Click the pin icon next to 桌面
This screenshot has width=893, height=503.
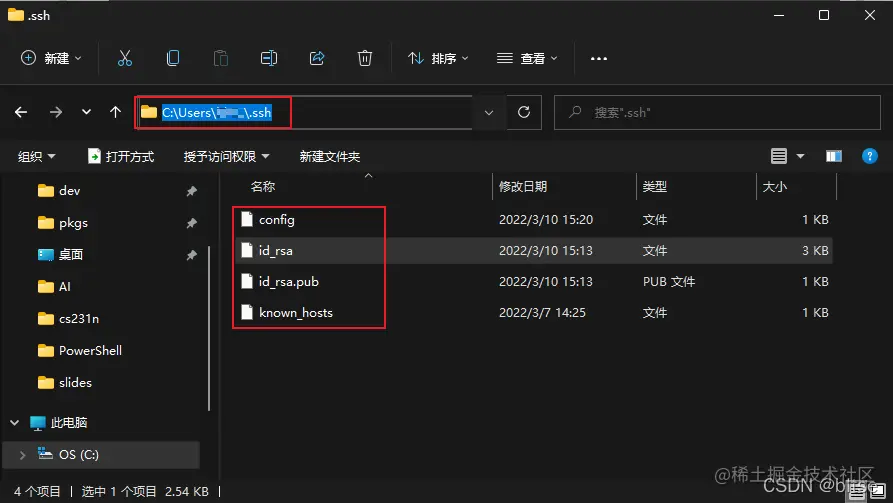click(191, 255)
